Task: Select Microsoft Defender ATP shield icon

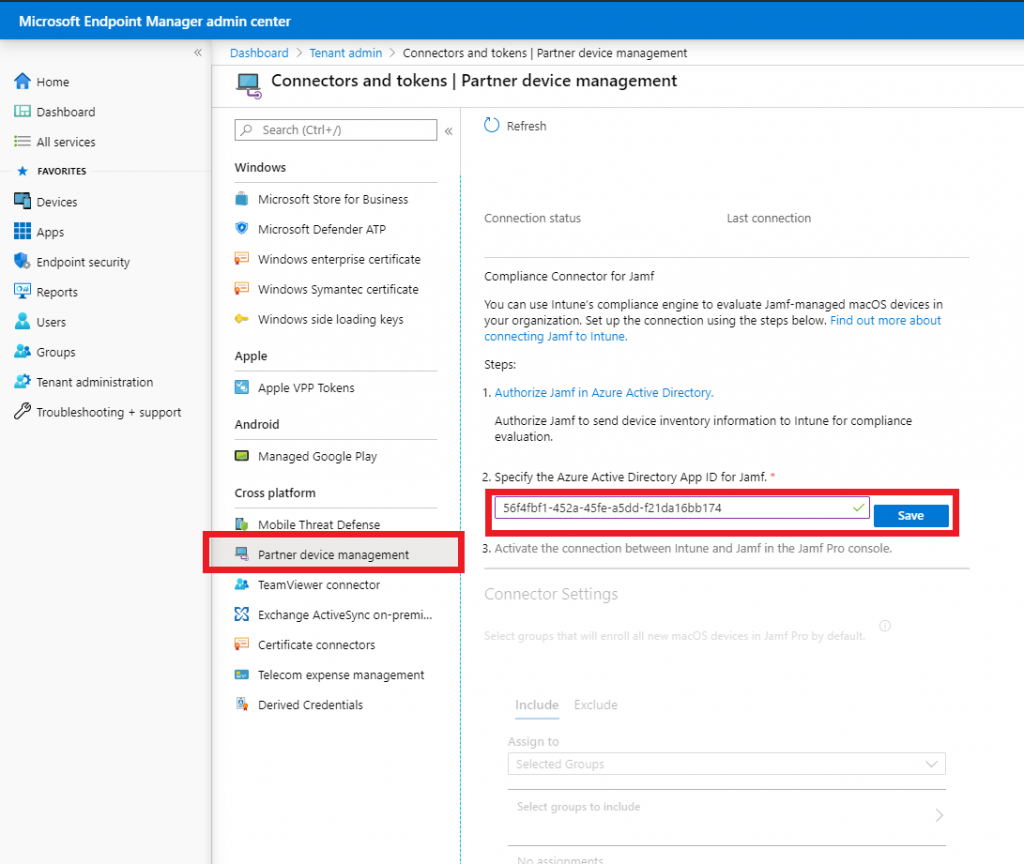Action: click(x=241, y=229)
